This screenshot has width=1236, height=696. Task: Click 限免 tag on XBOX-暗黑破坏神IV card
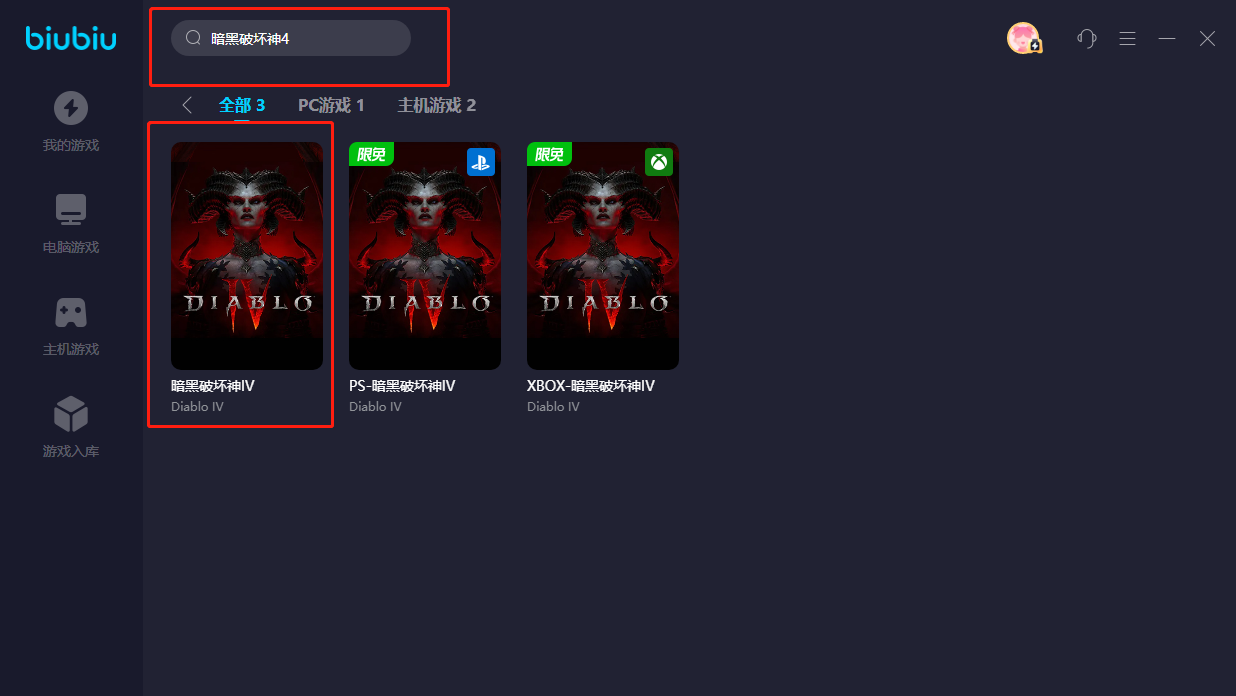[x=549, y=154]
